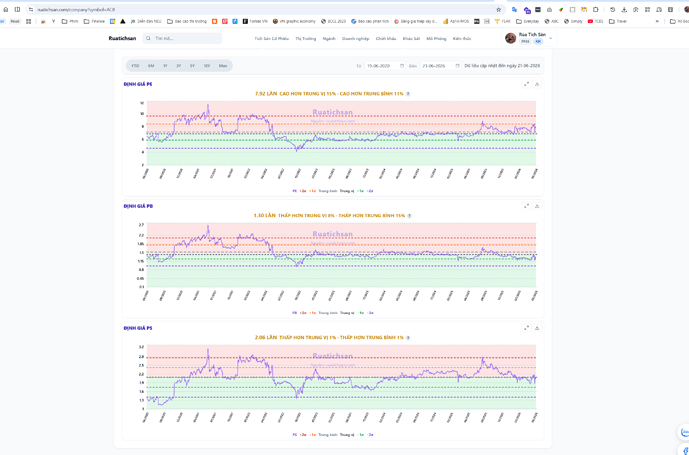Screen dimensions: 689x455
Task: Open the Everyday bookmarks folder
Action: tap(528, 21)
